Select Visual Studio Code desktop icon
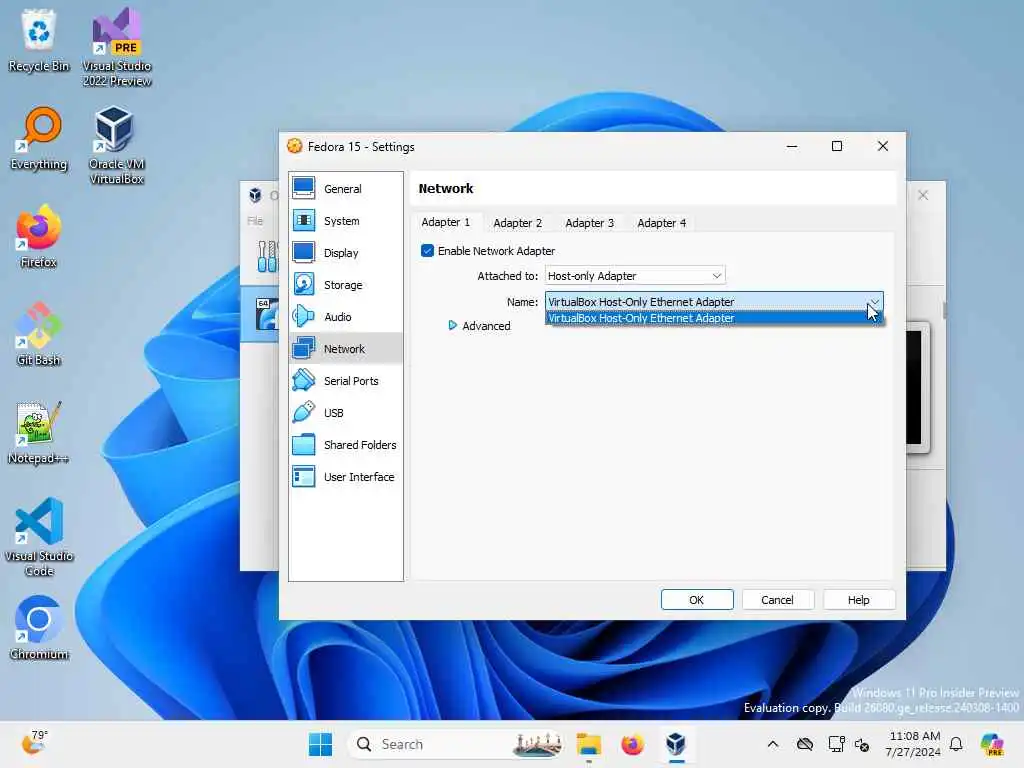 [39, 537]
